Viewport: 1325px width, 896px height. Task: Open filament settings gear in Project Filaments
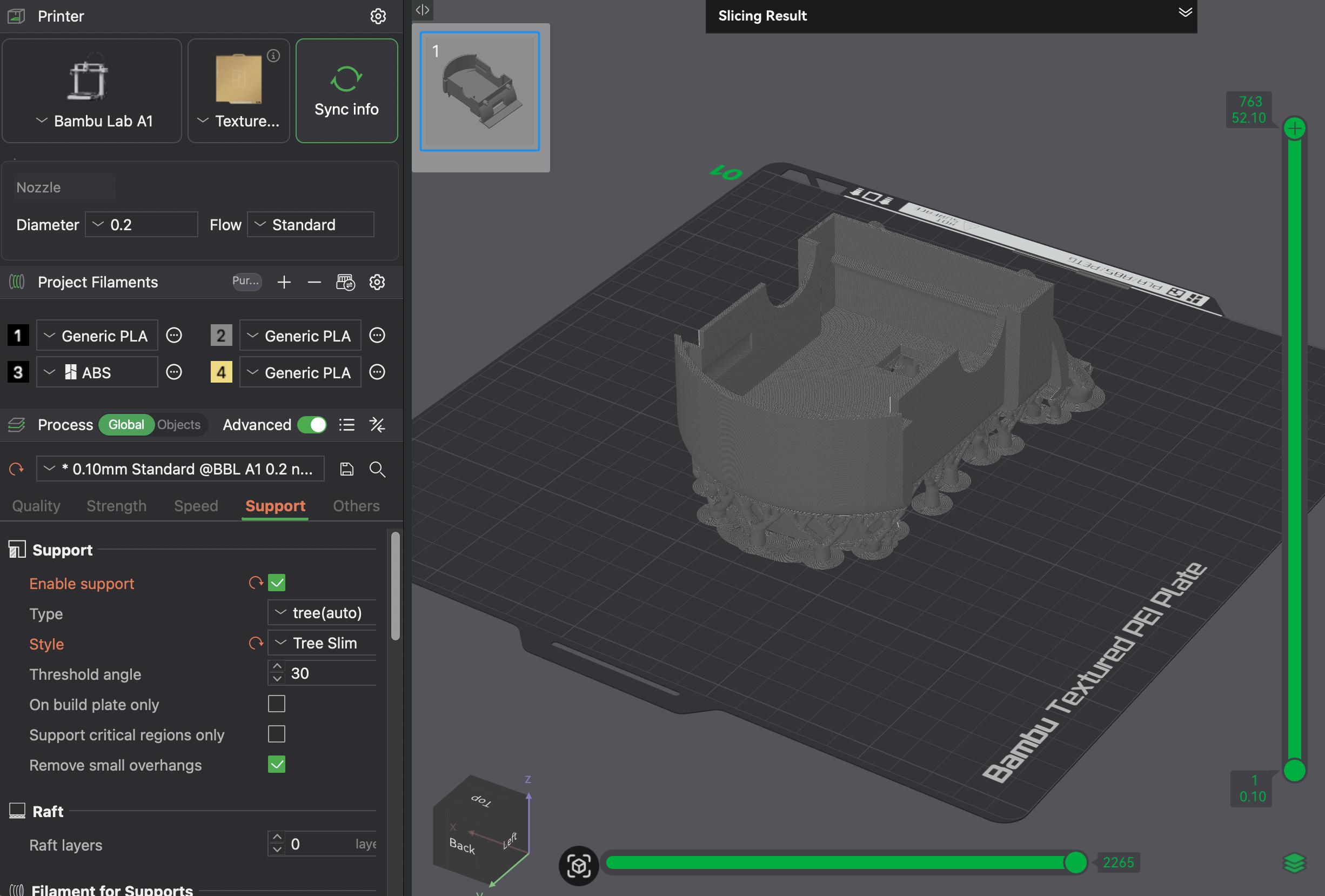(x=377, y=282)
